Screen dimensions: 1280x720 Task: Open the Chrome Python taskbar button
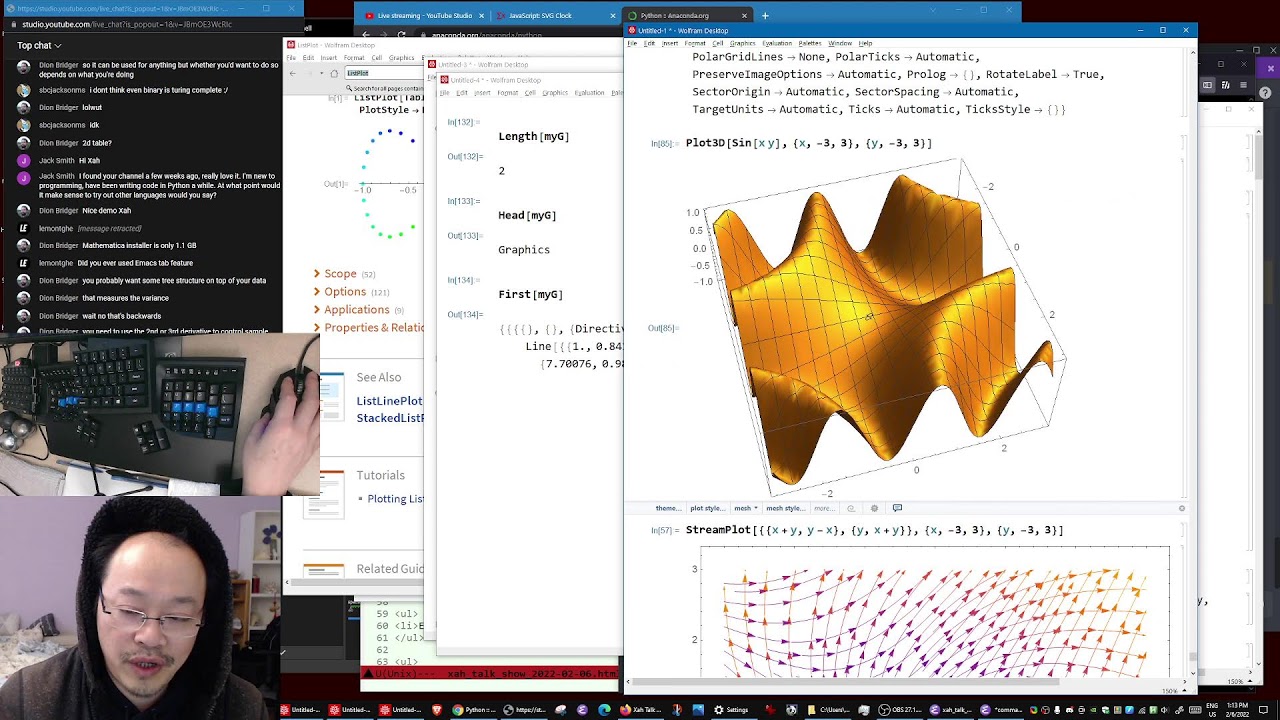click(475, 710)
